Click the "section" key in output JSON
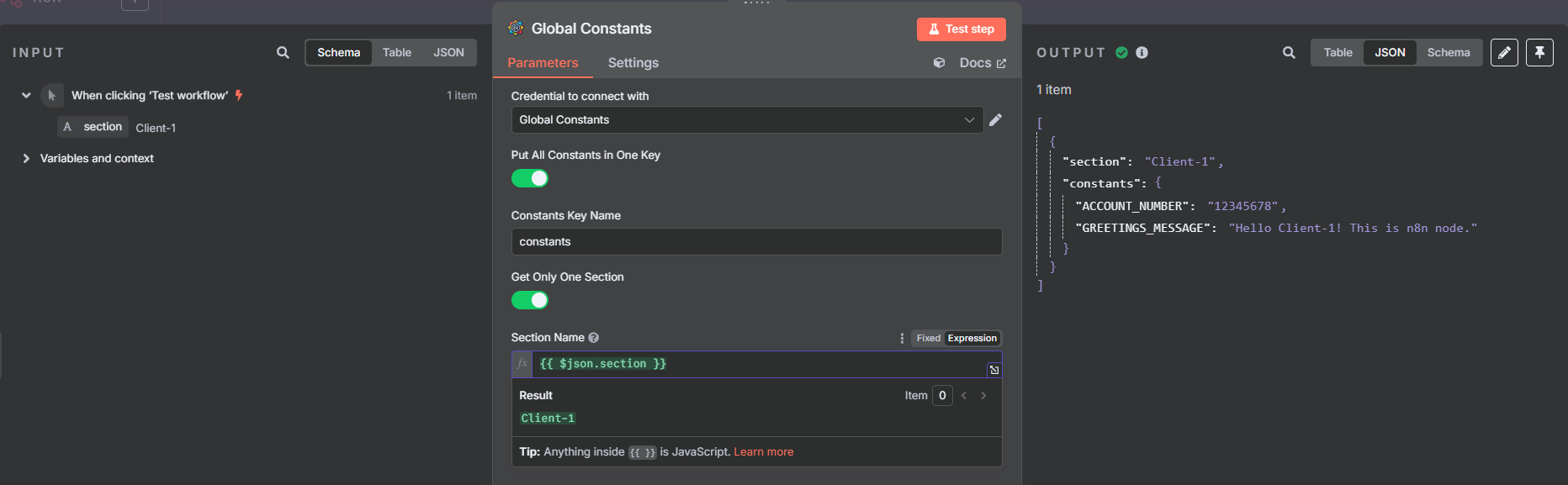The image size is (1568, 485). [x=1094, y=161]
